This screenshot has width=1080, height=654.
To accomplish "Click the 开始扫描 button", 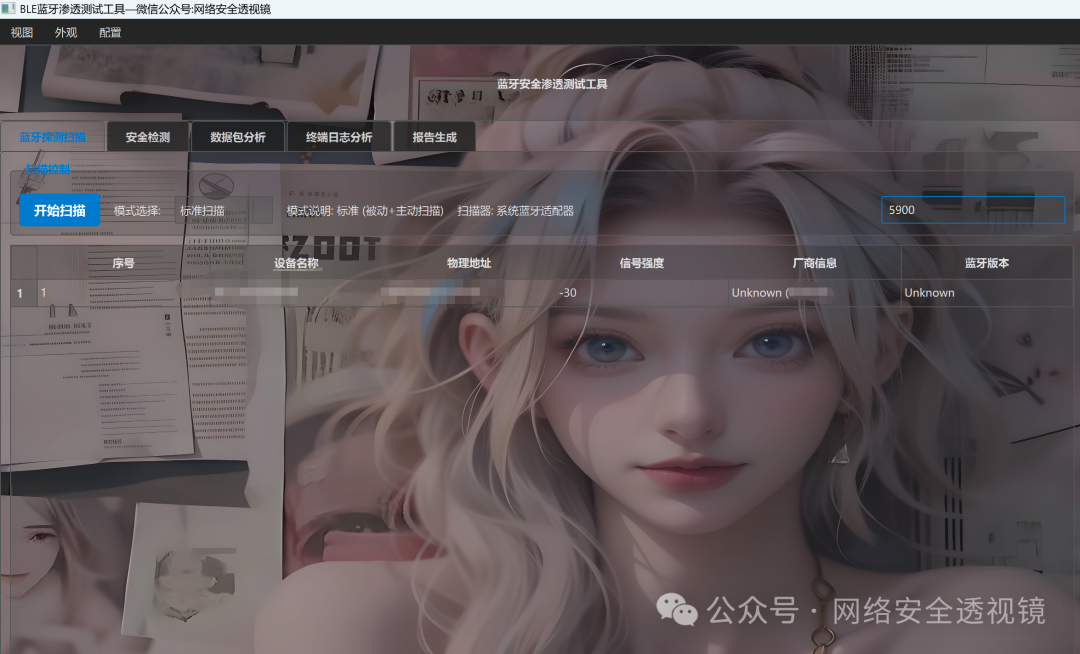I will click(60, 210).
